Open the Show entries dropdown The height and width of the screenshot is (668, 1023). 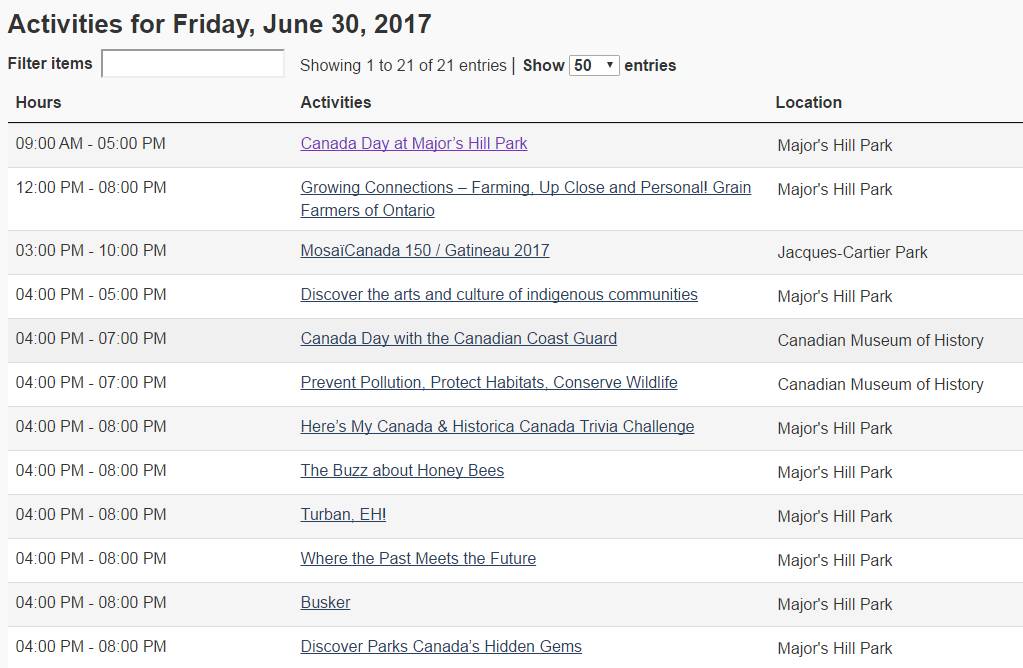(x=594, y=65)
